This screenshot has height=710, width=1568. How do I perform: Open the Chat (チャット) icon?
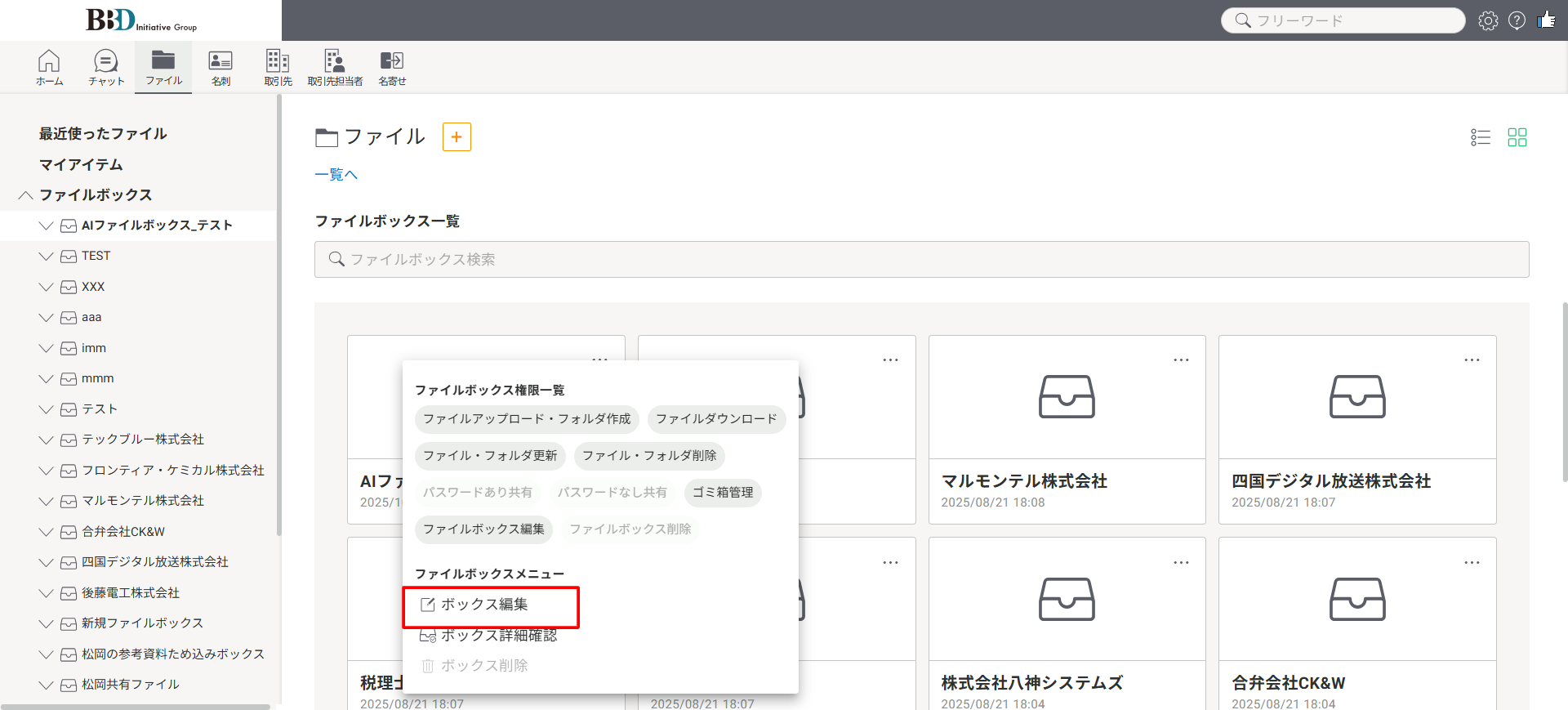click(106, 67)
